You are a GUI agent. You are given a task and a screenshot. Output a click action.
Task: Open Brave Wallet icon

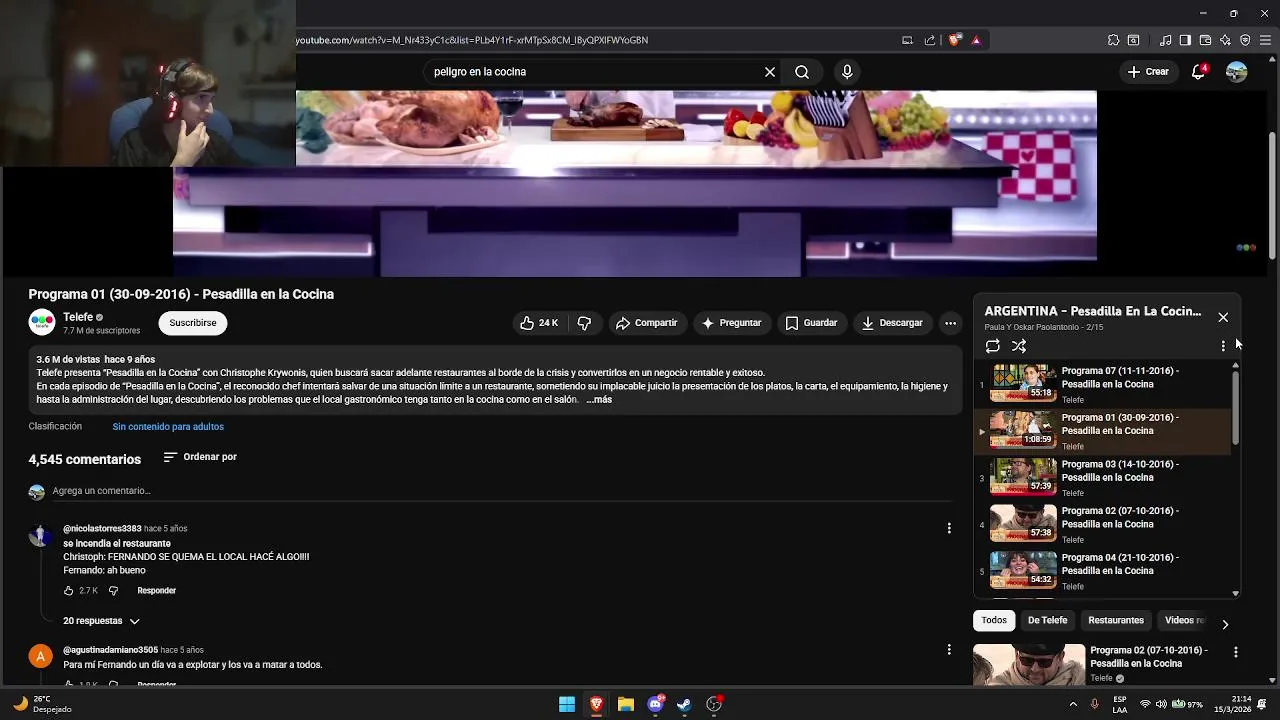click(1205, 40)
